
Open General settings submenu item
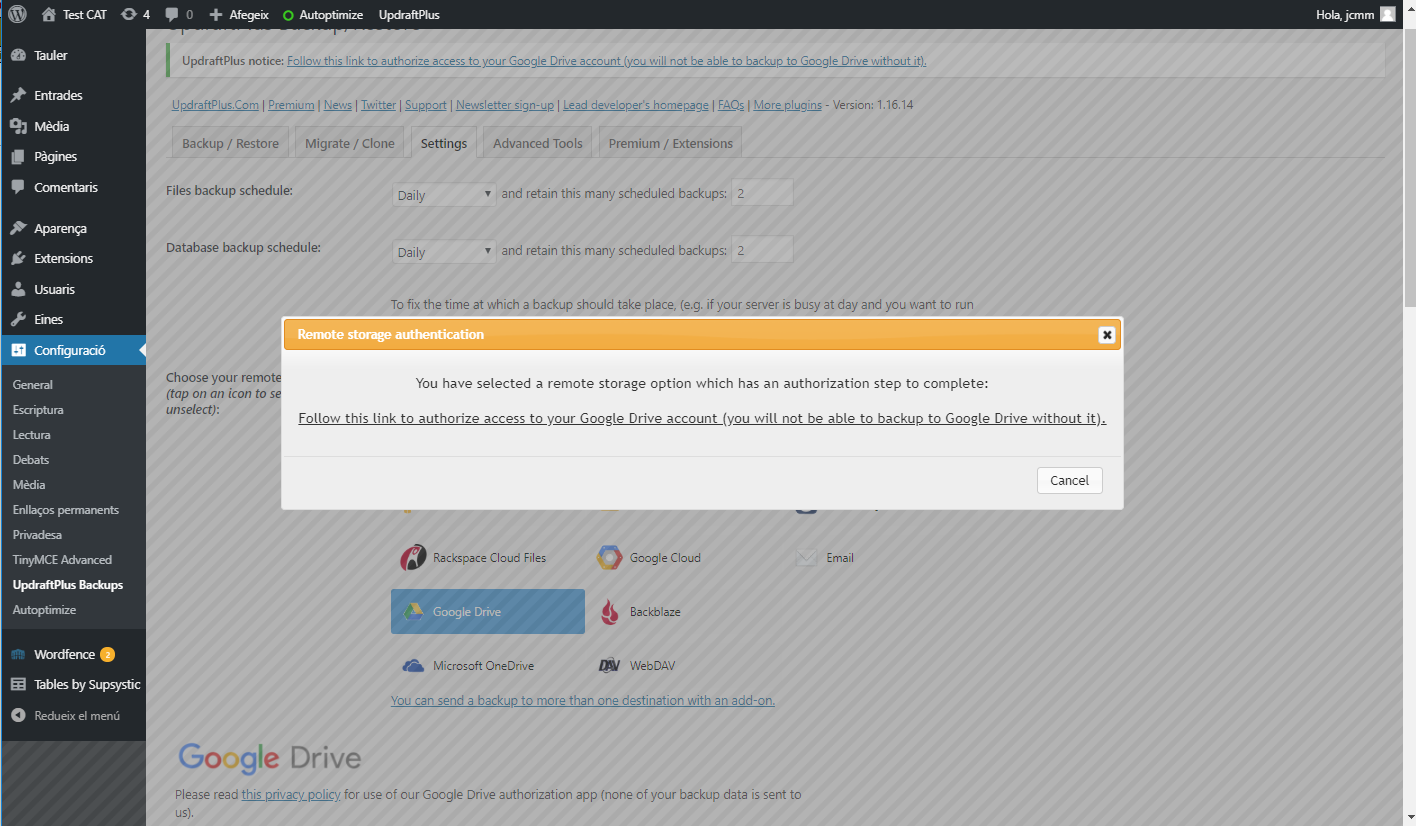point(33,384)
